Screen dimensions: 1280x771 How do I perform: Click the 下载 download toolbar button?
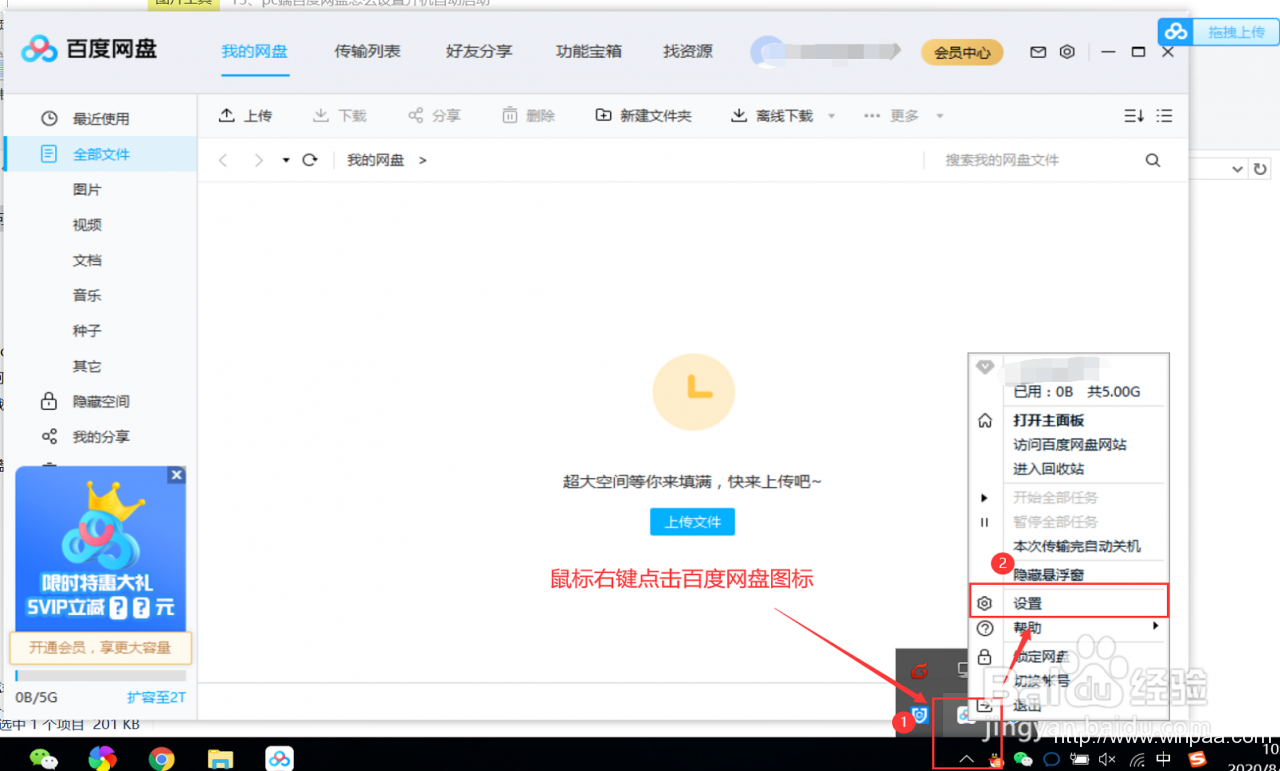coord(340,116)
